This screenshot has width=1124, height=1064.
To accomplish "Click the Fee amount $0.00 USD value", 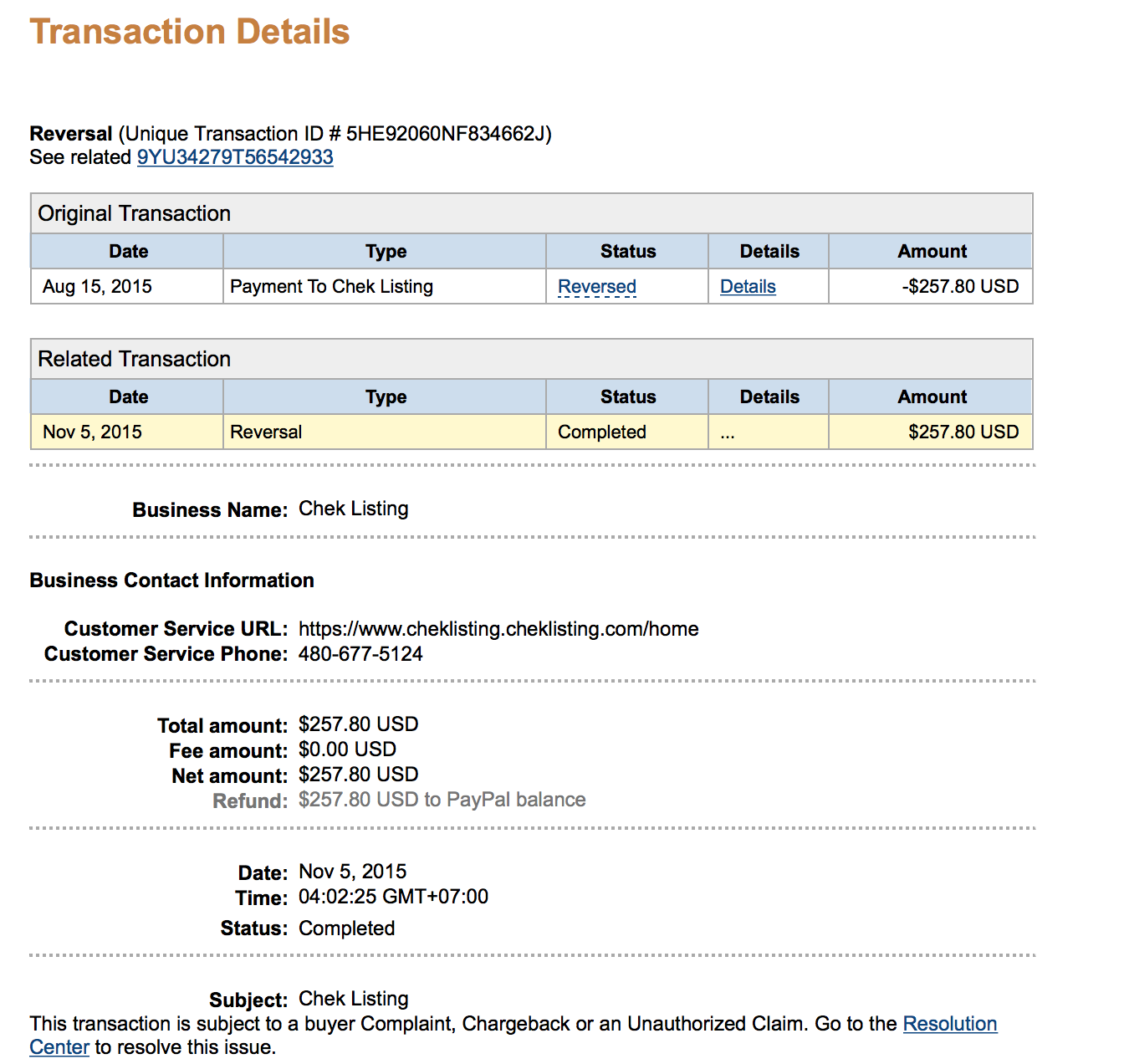I will click(347, 749).
